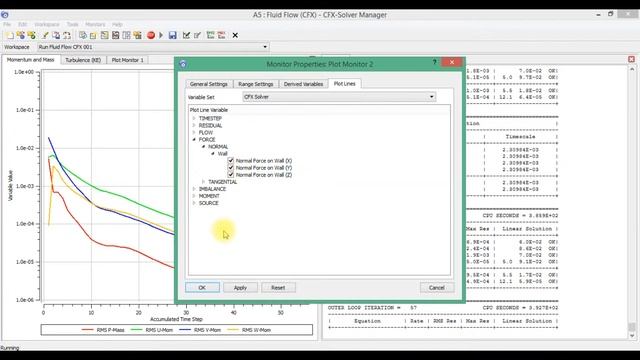
Task: Click the output pane scroll down arrow
Action: click(x=632, y=336)
